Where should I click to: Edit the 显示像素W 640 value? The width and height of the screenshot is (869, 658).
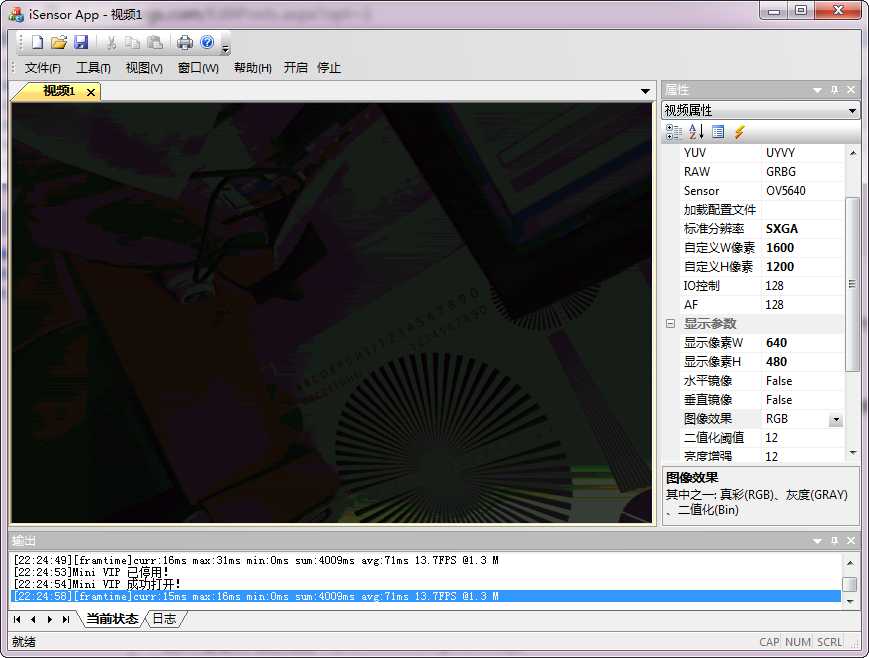(803, 343)
